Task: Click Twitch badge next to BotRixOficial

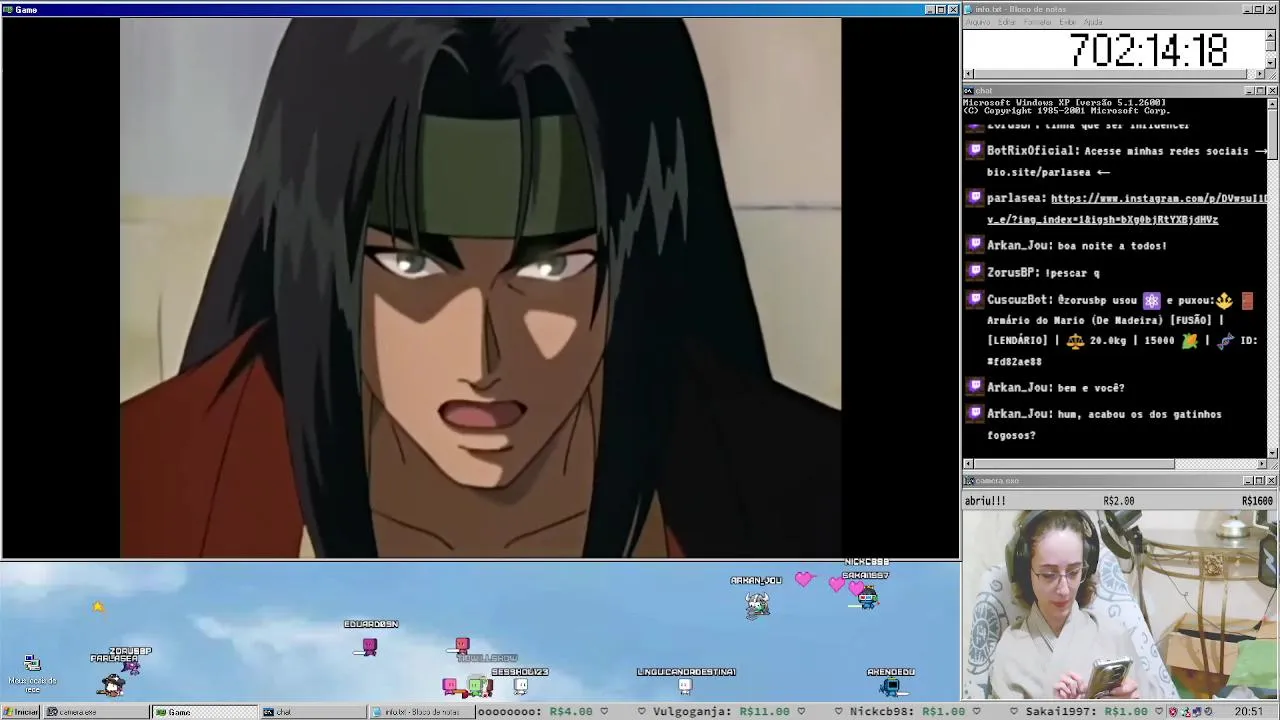Action: (975, 150)
